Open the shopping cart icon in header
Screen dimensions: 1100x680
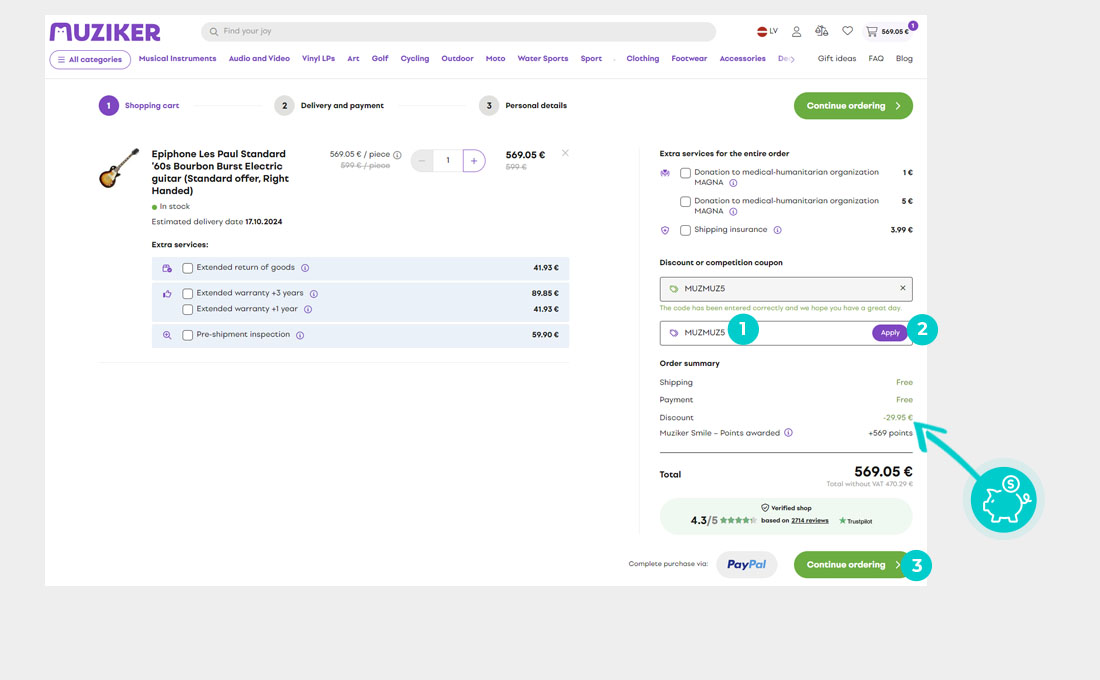click(872, 32)
